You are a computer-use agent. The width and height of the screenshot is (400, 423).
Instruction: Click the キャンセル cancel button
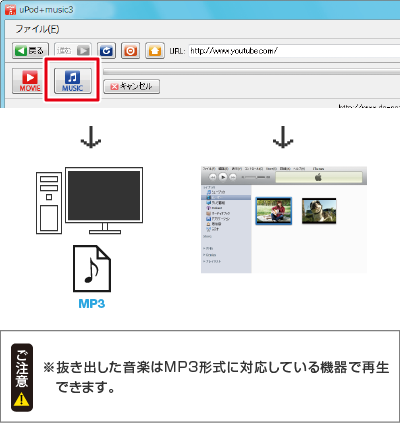coord(132,87)
